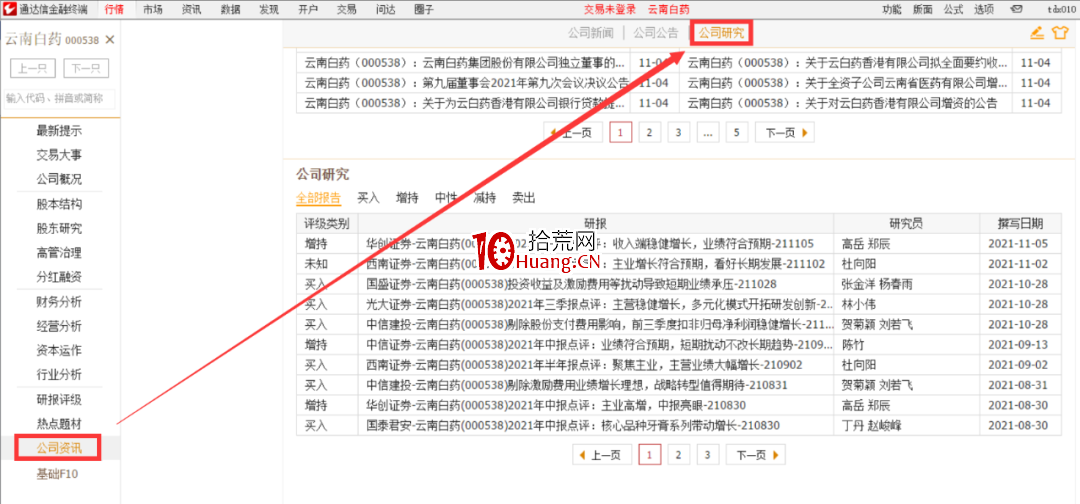Click the 交易未登录 status link
Viewport: 1080px width, 504px height.
click(x=610, y=9)
